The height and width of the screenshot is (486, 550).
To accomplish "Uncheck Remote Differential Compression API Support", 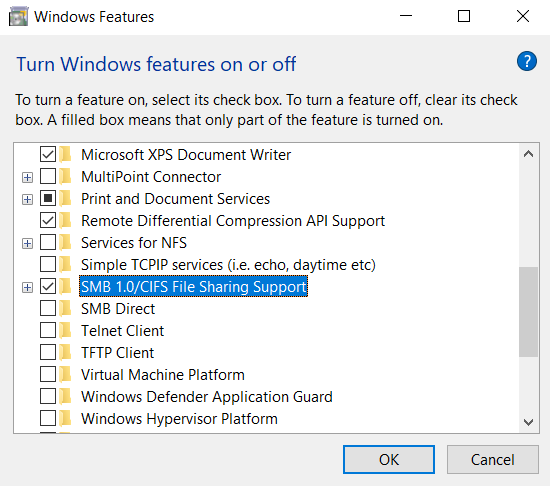I will point(48,221).
